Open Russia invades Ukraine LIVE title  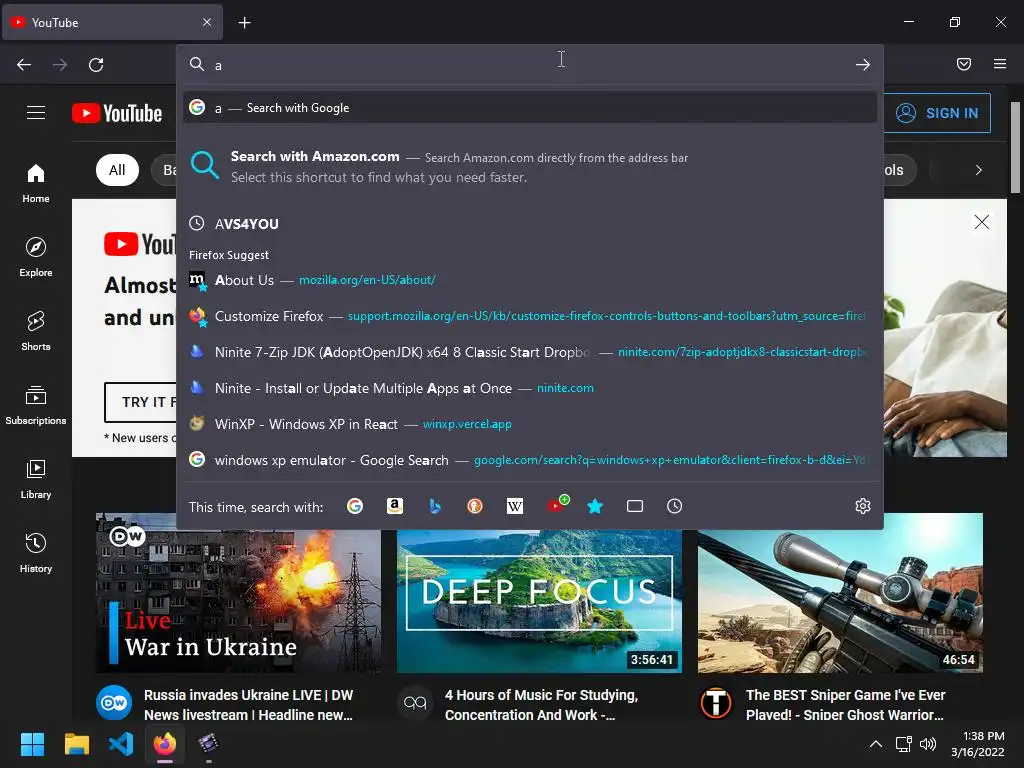(249, 705)
